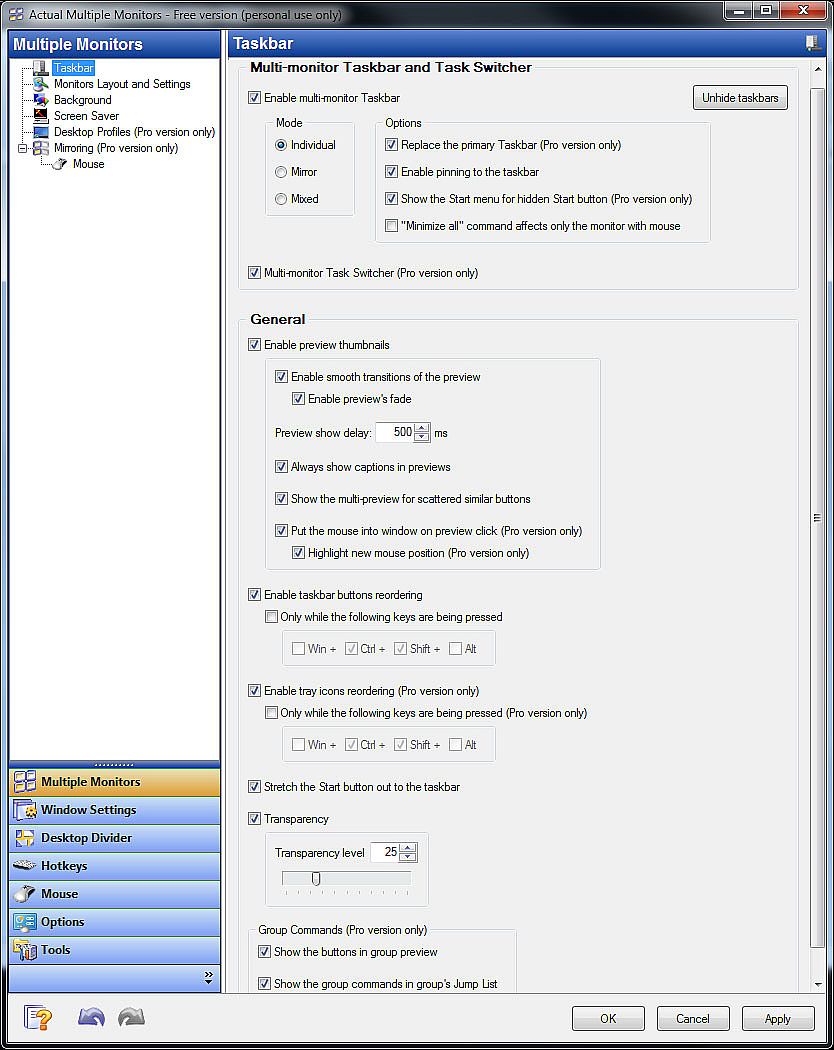The height and width of the screenshot is (1050, 834).
Task: Toggle Enable preview's fade checkbox
Action: [298, 398]
